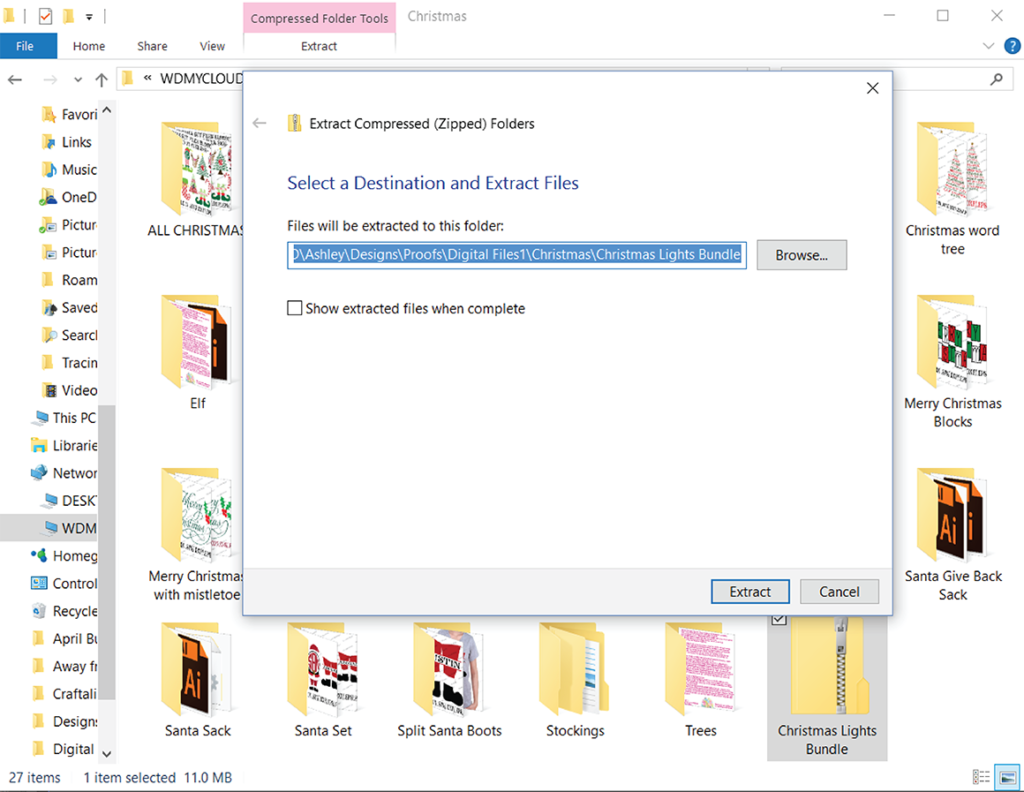
Task: Cancel the extract dialog
Action: [839, 592]
